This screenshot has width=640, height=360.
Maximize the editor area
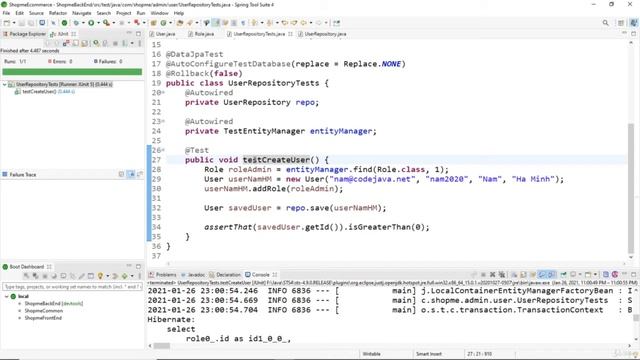coord(633,34)
